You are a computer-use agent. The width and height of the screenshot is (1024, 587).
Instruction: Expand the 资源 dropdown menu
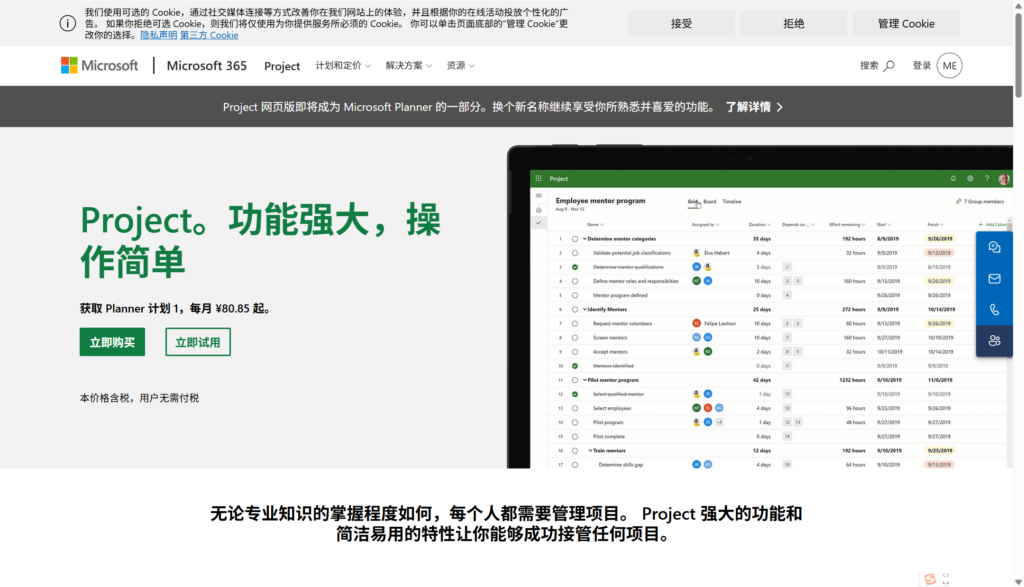(460, 65)
